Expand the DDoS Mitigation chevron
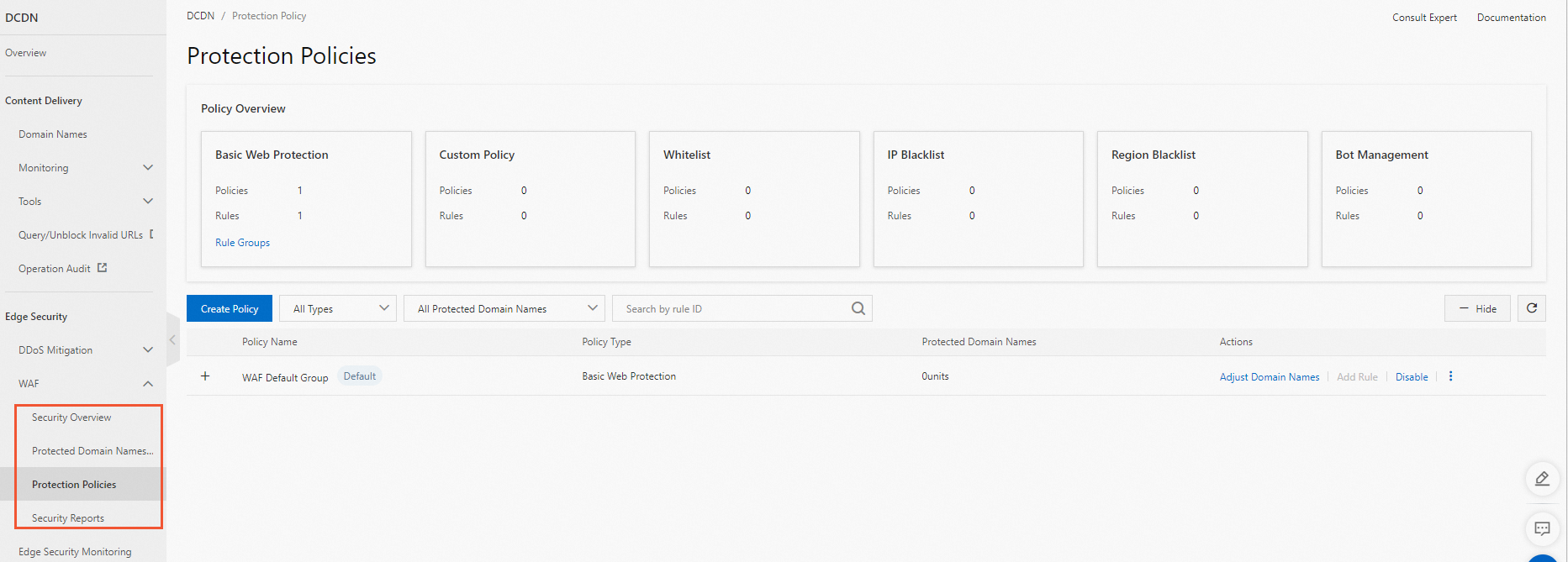1568x562 pixels. coord(148,349)
